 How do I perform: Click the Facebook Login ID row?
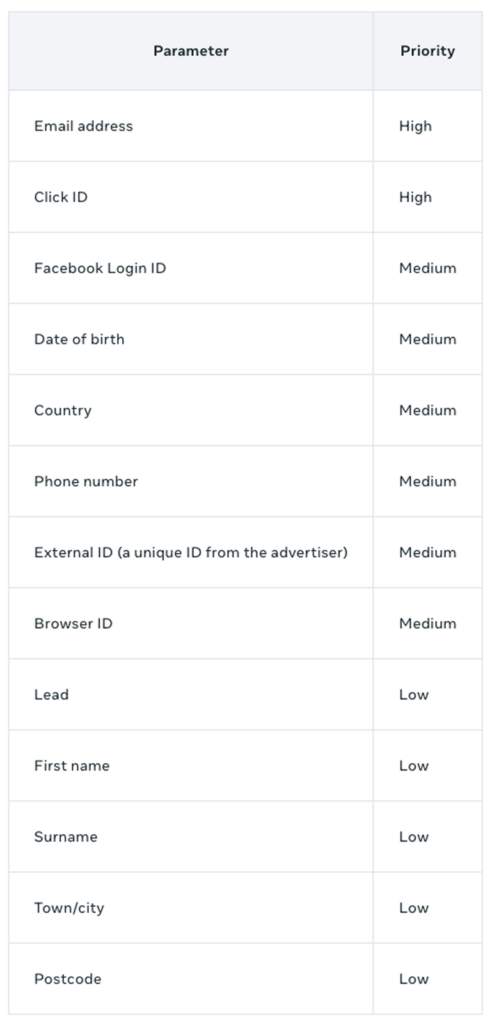tap(246, 268)
